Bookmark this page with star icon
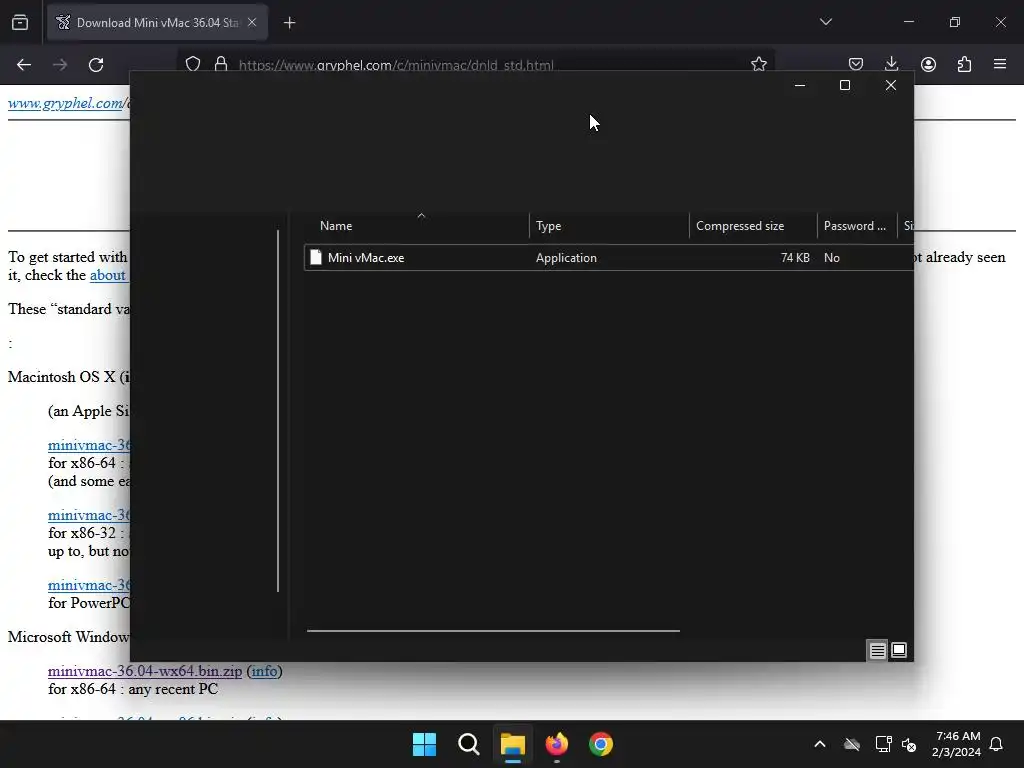 758,64
